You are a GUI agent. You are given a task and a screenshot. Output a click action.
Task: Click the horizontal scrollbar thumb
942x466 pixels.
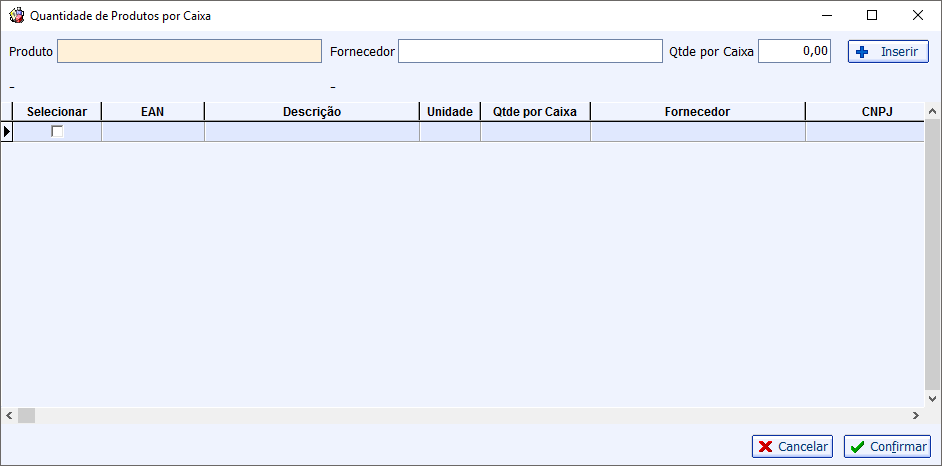click(26, 415)
